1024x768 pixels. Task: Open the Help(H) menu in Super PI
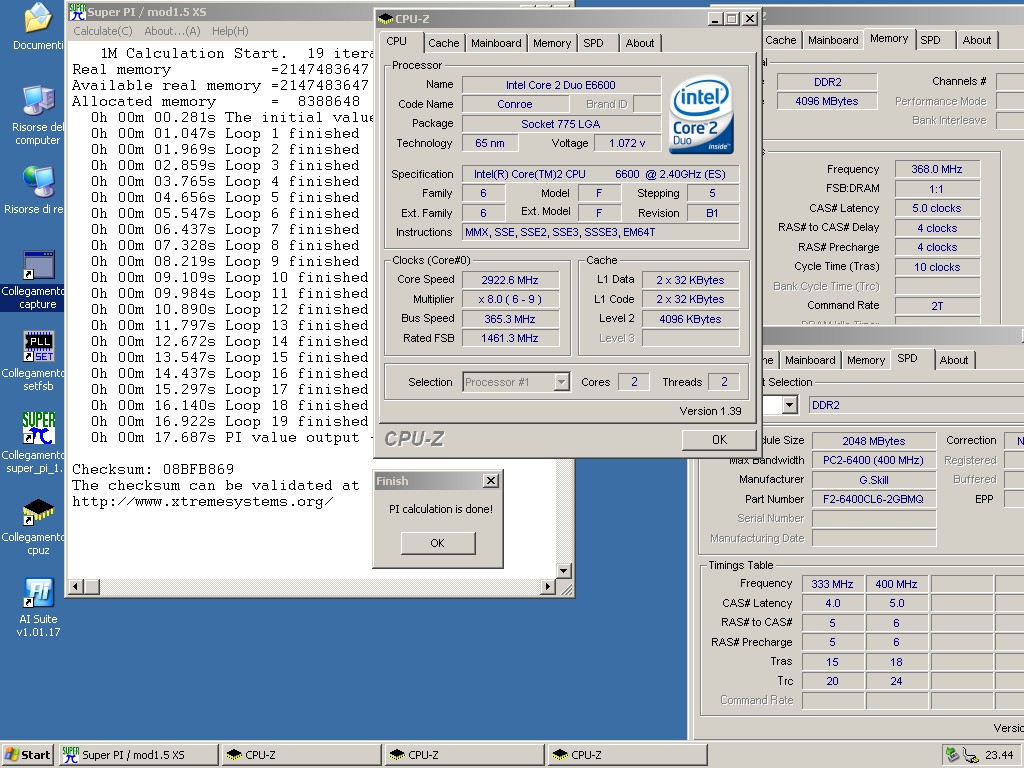coord(230,31)
